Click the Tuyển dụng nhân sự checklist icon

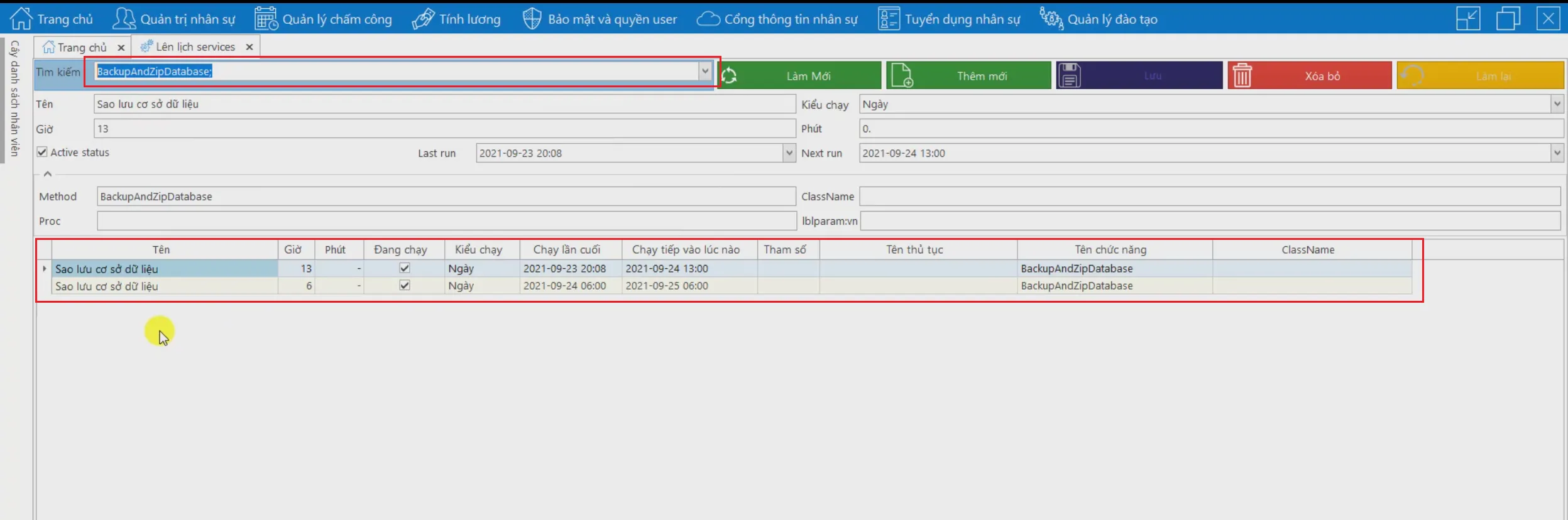pos(889,19)
